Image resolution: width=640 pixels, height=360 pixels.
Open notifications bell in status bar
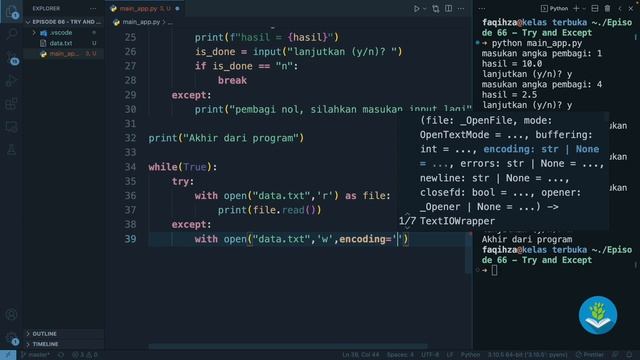(x=630, y=355)
